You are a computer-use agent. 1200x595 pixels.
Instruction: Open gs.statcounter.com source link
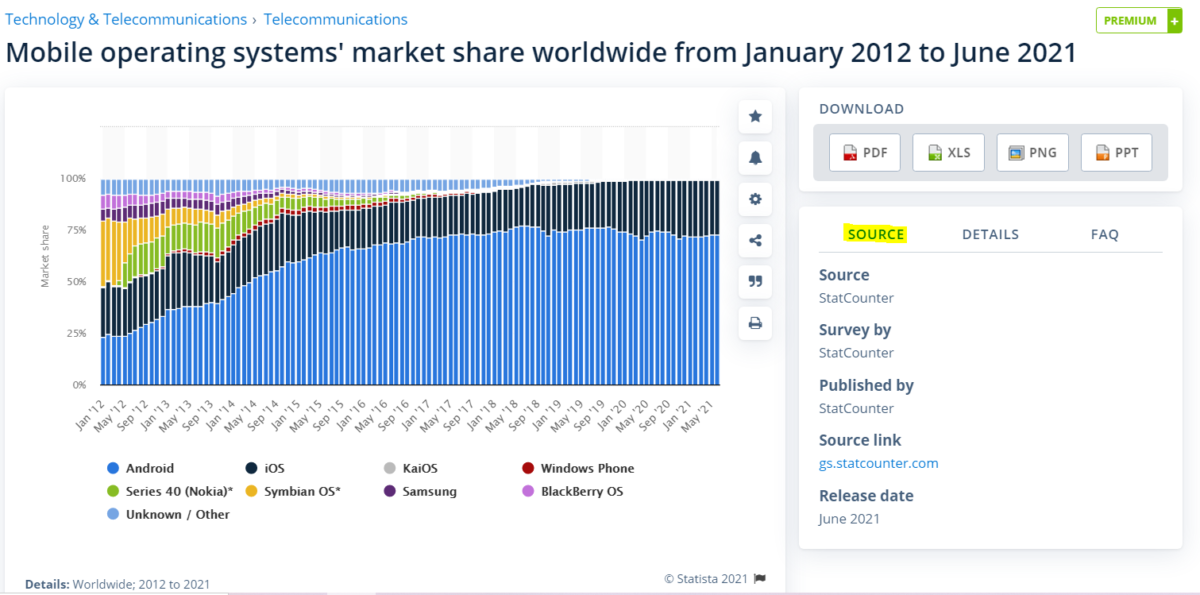click(x=878, y=463)
